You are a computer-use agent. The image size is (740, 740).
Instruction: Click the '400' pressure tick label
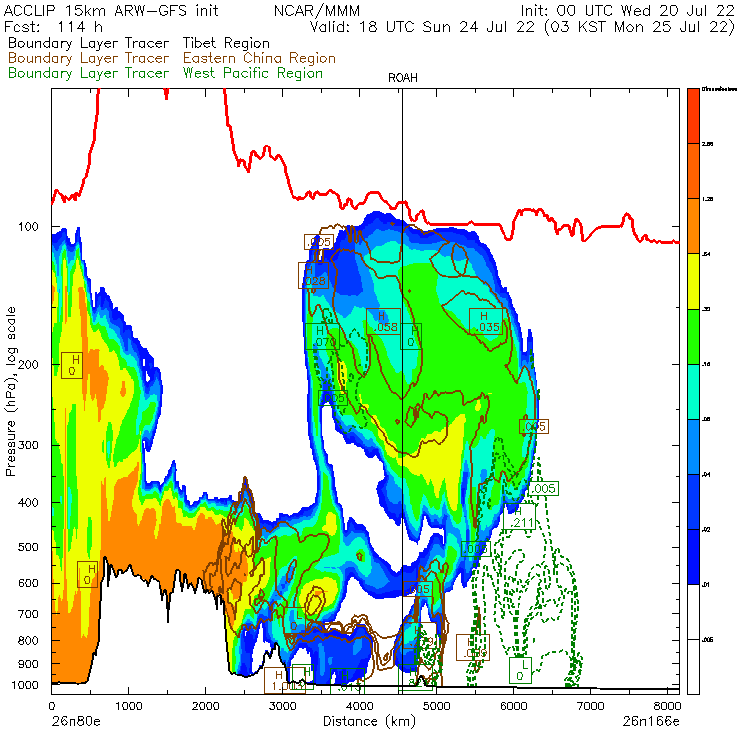28,503
